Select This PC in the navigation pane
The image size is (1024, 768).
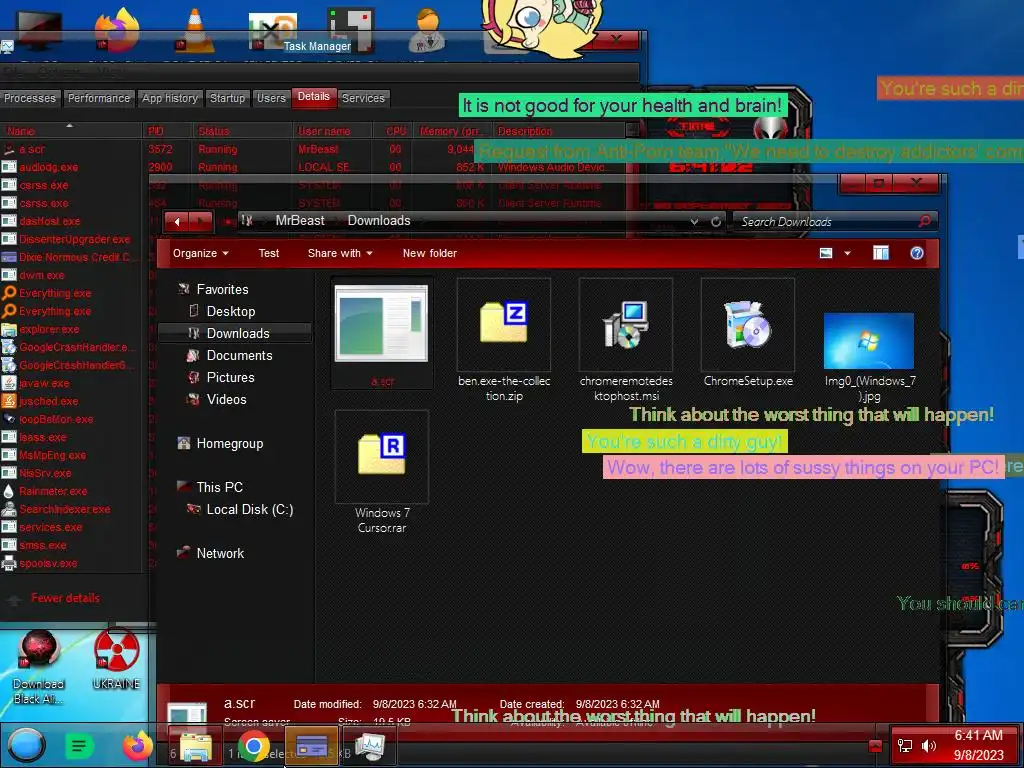coord(219,487)
